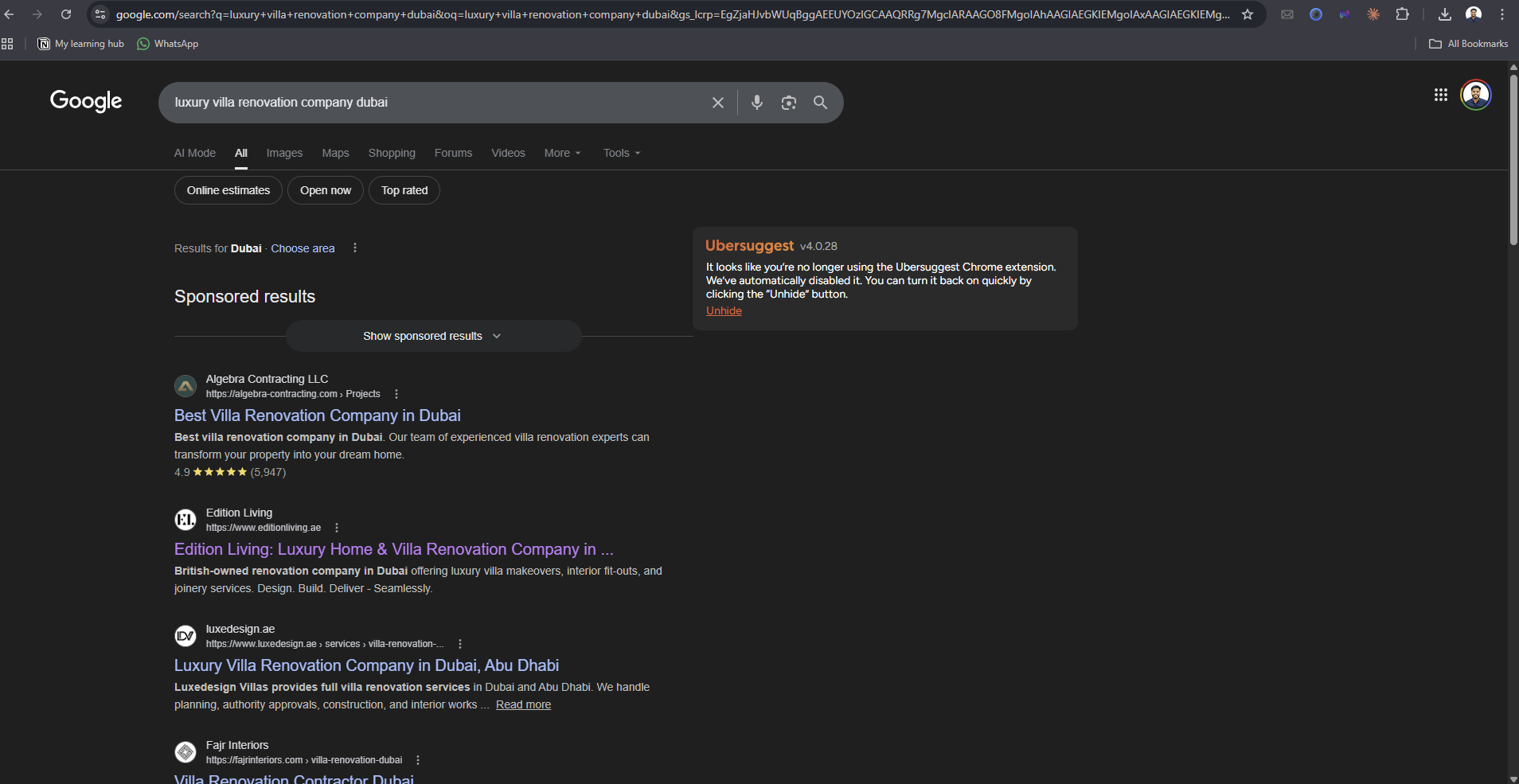Open Edition Living result options menu
1519x784 pixels.
[x=337, y=528]
